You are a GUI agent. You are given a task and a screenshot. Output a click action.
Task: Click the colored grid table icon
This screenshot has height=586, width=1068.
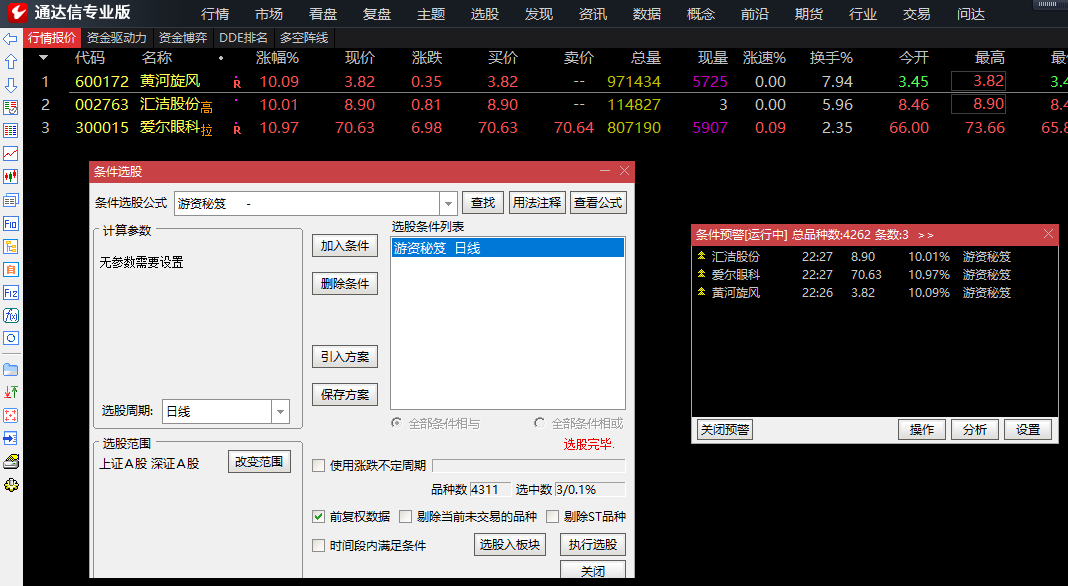click(10, 131)
